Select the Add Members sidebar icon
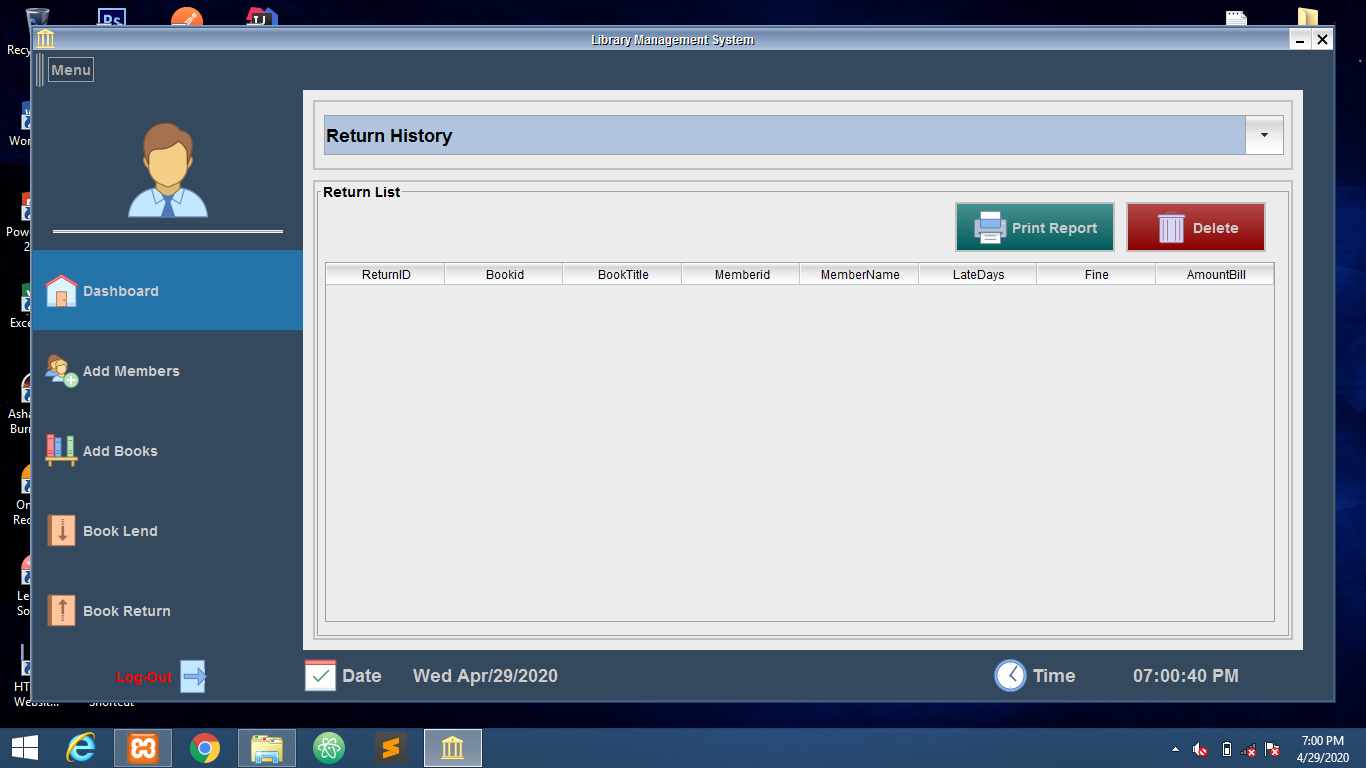The width and height of the screenshot is (1366, 768). [x=60, y=370]
